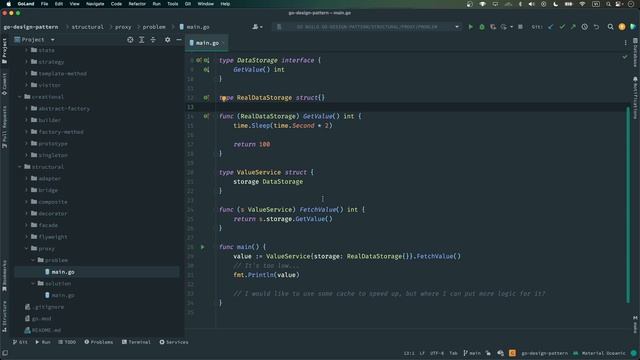Open the Git menu in menu bar
This screenshot has height=360, width=640.
pyautogui.click(x=188, y=4)
